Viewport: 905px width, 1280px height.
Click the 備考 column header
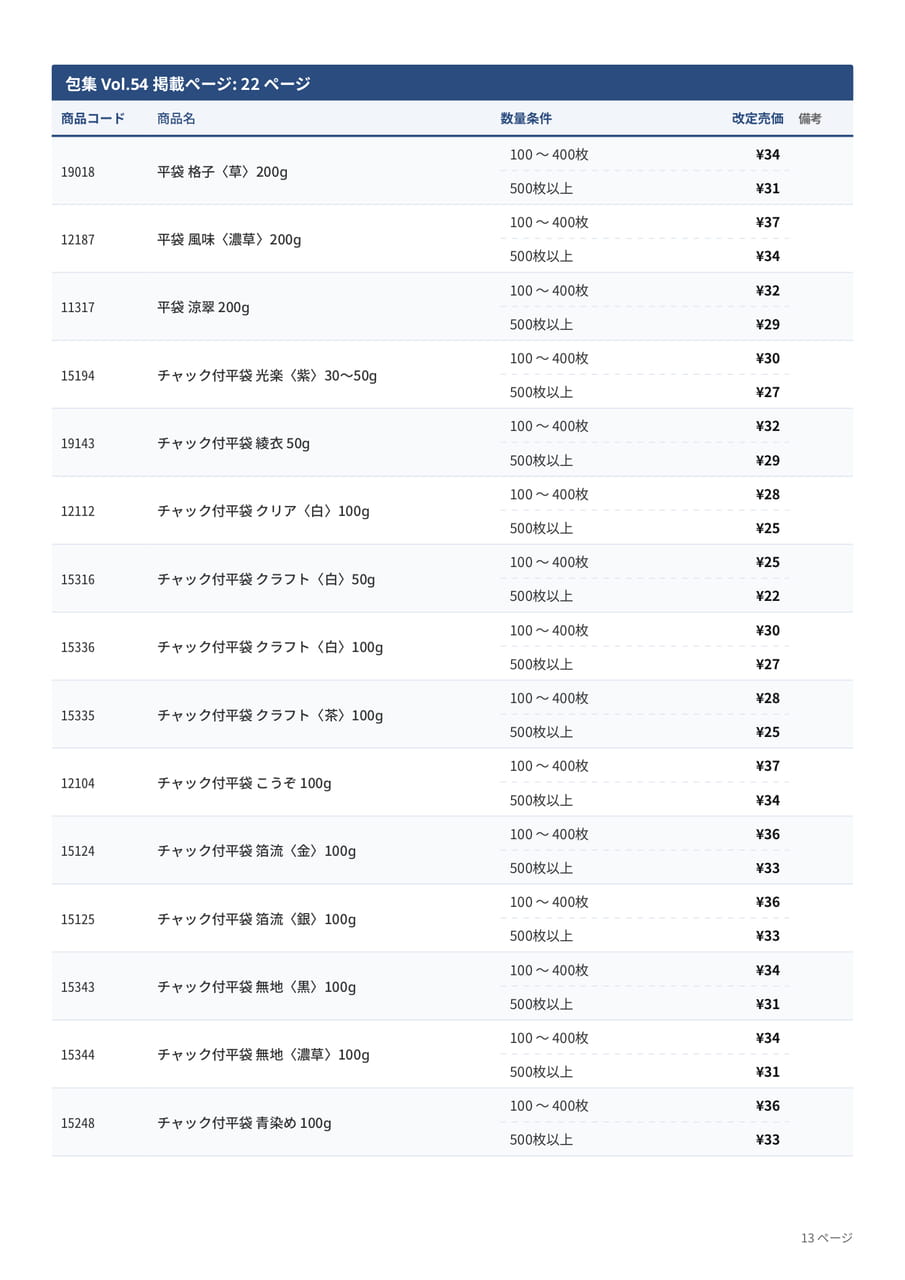tap(810, 119)
